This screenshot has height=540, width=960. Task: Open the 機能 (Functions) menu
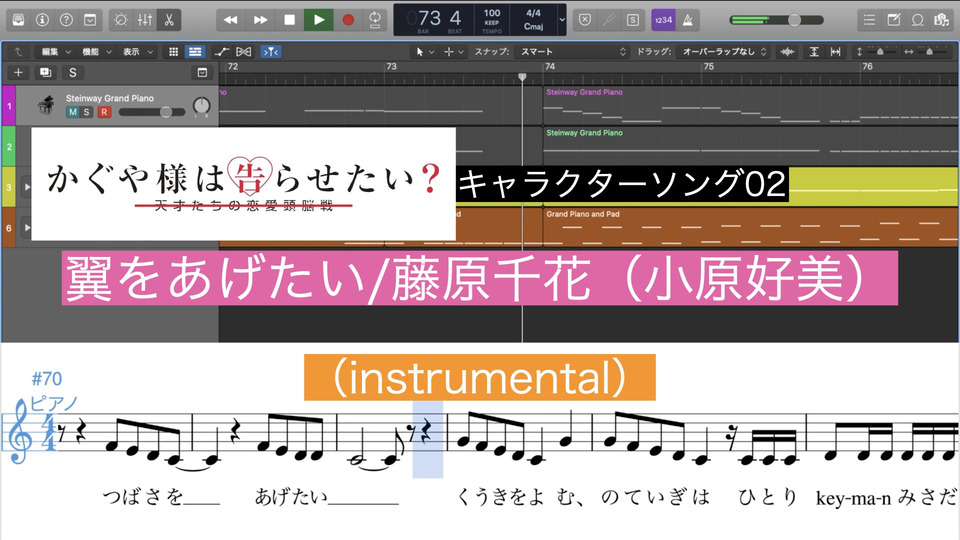coord(97,52)
